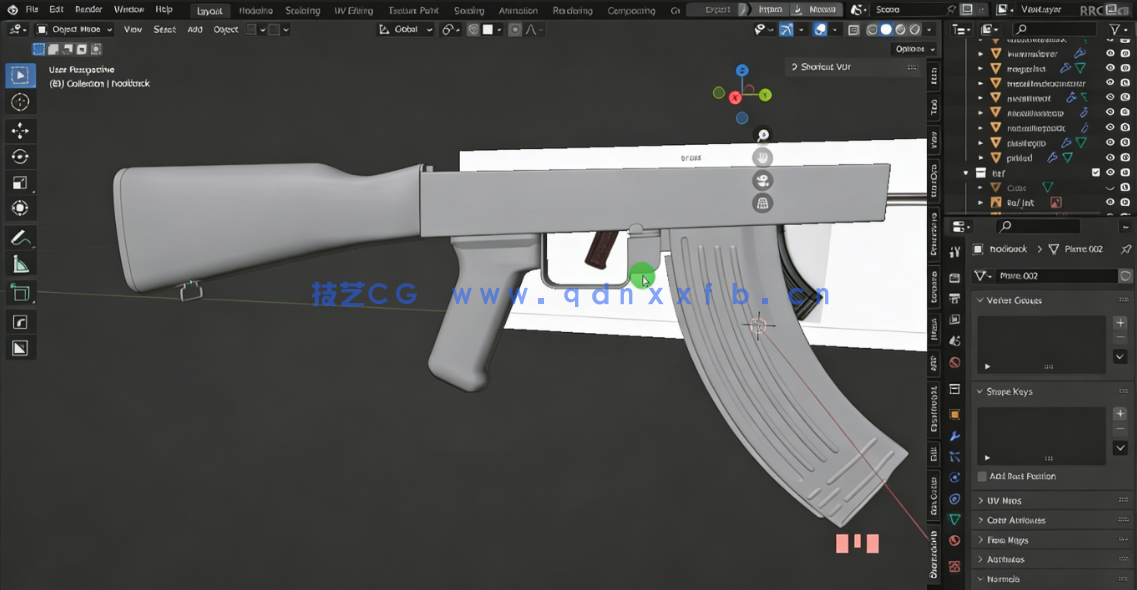Activate the Measure tool

21,263
